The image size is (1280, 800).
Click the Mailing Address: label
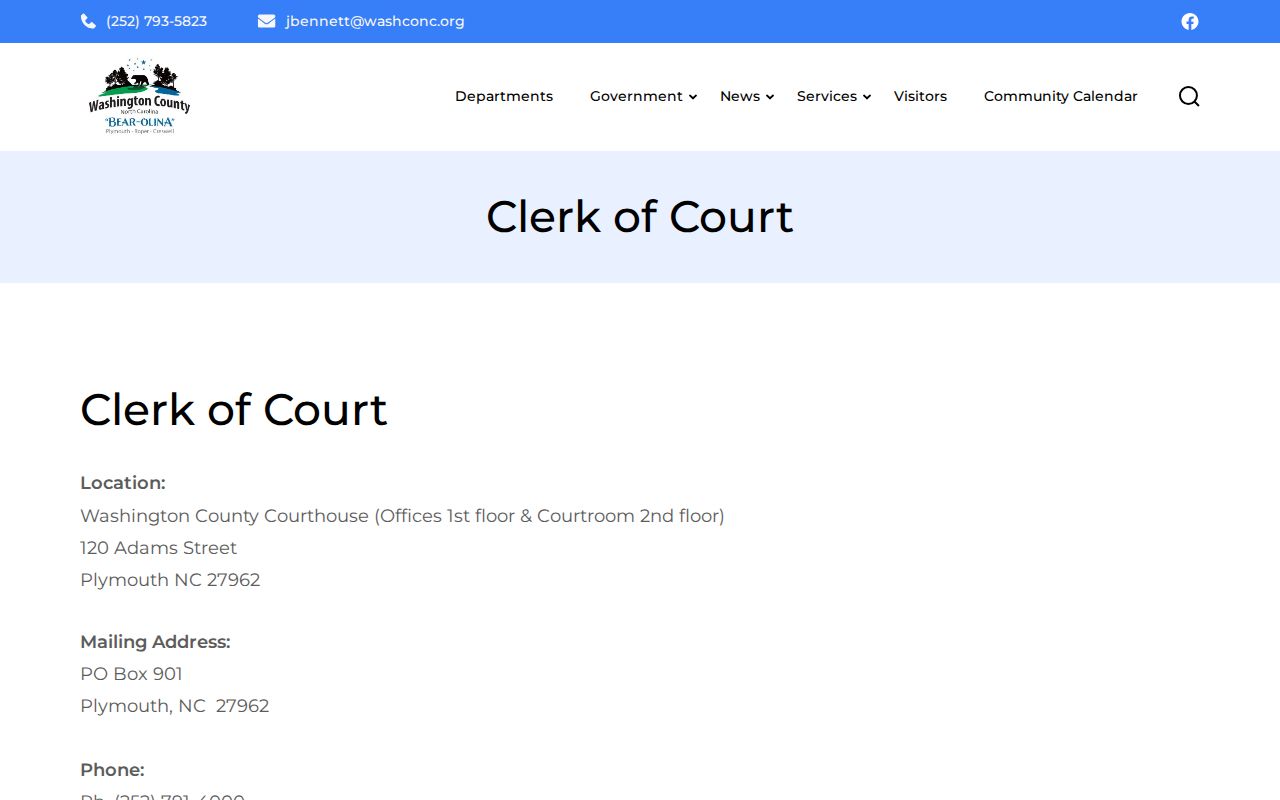point(155,642)
